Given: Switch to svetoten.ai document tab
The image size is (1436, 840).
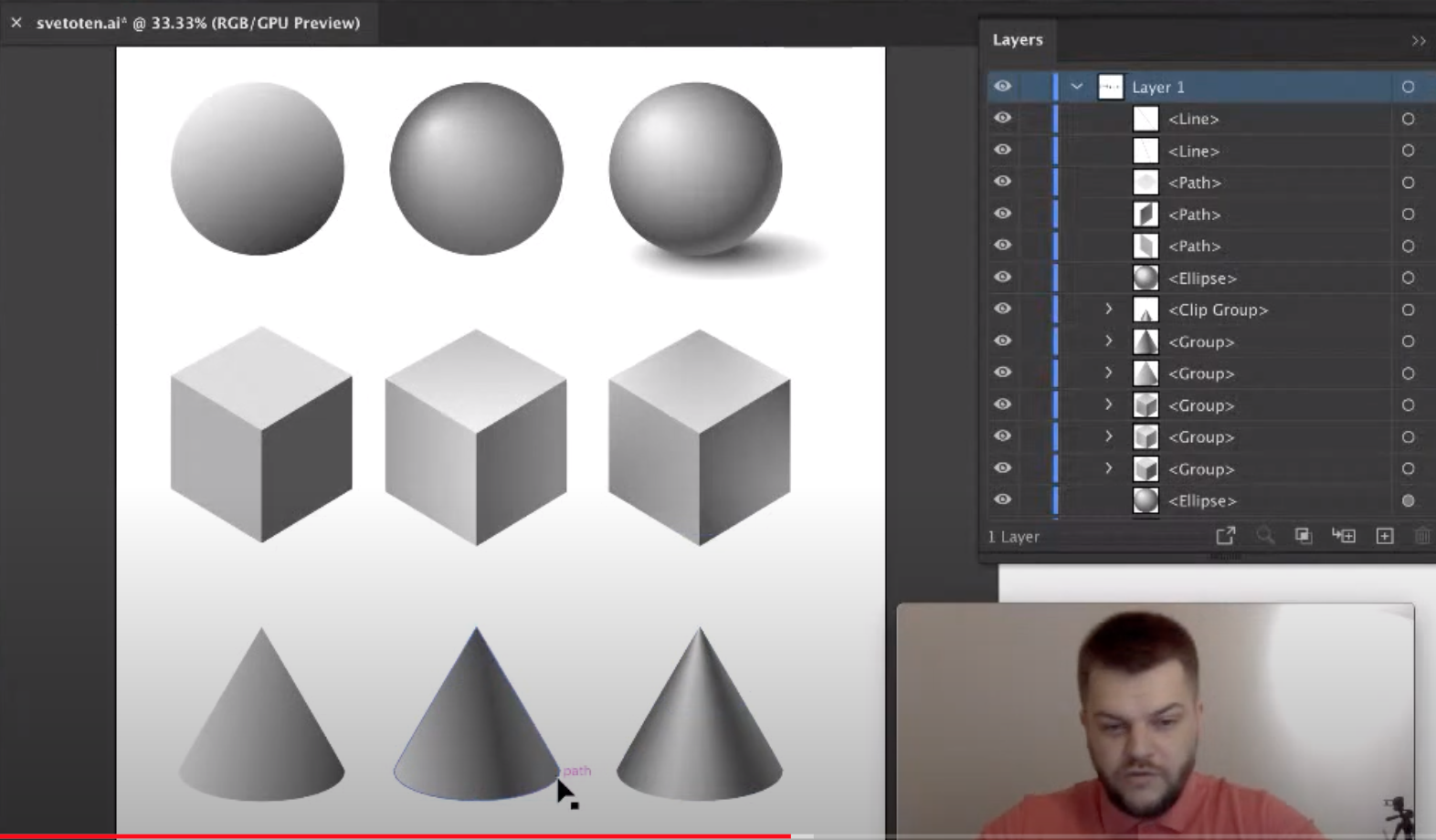Looking at the screenshot, I should click(198, 23).
